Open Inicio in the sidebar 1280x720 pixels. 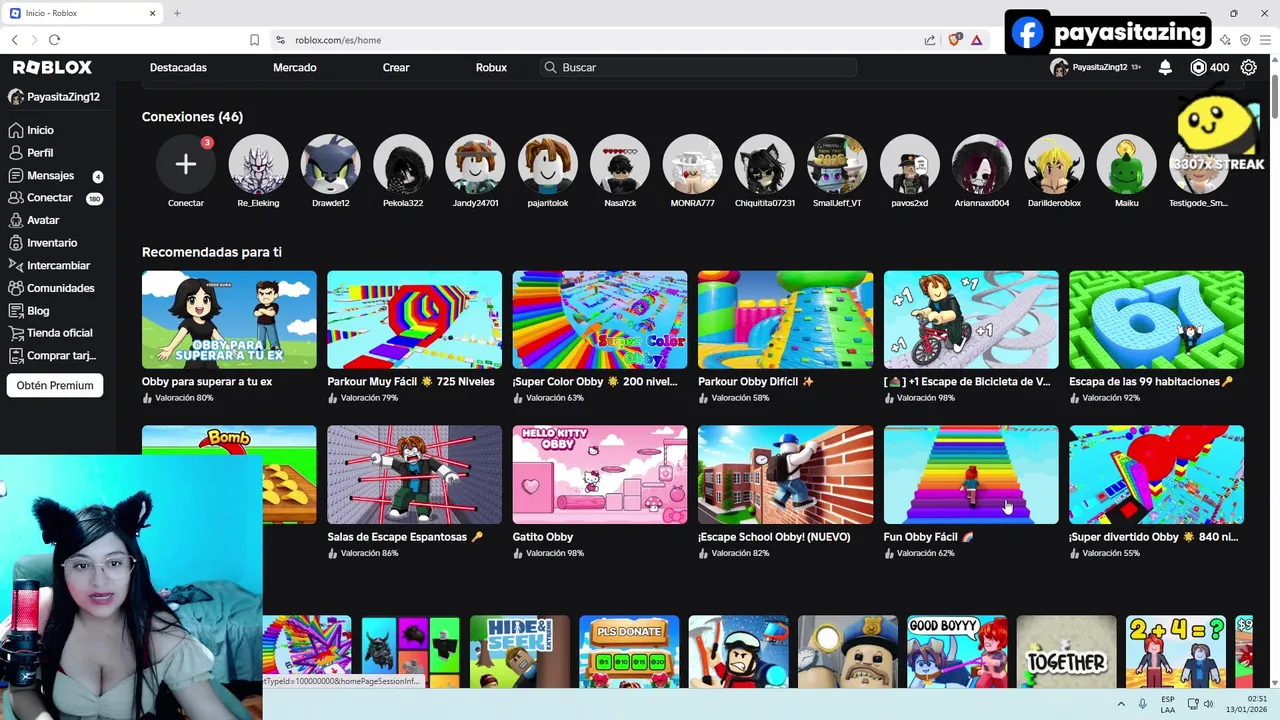[x=40, y=130]
